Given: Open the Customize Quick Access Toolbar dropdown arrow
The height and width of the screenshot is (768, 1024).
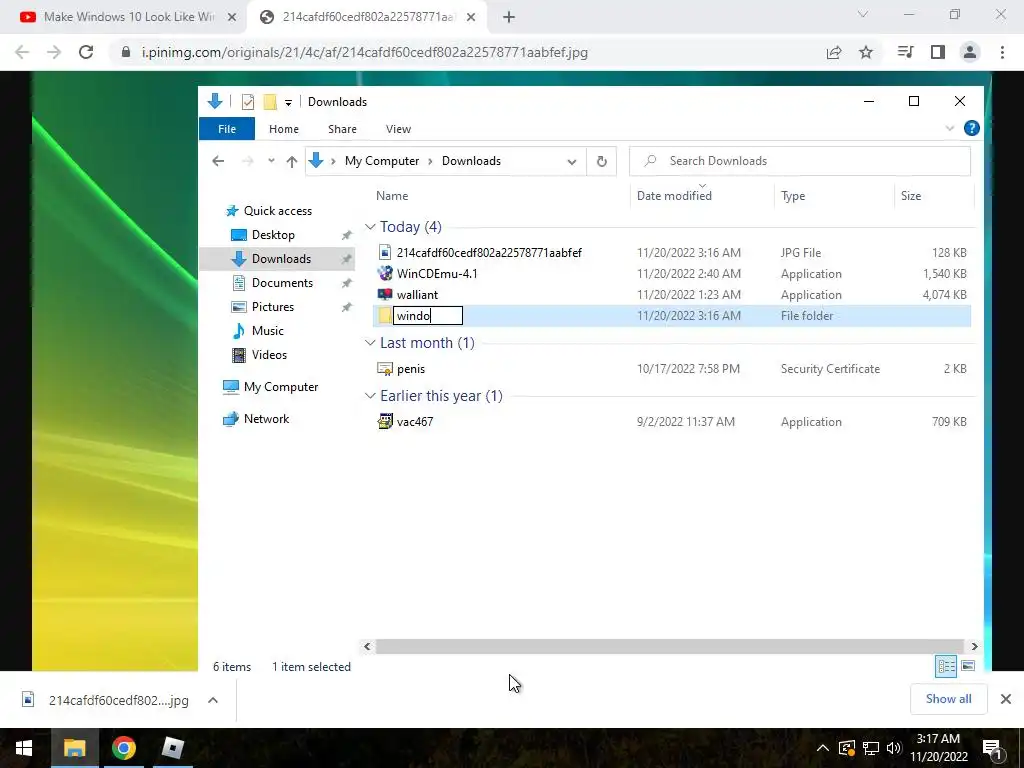Looking at the screenshot, I should (288, 103).
